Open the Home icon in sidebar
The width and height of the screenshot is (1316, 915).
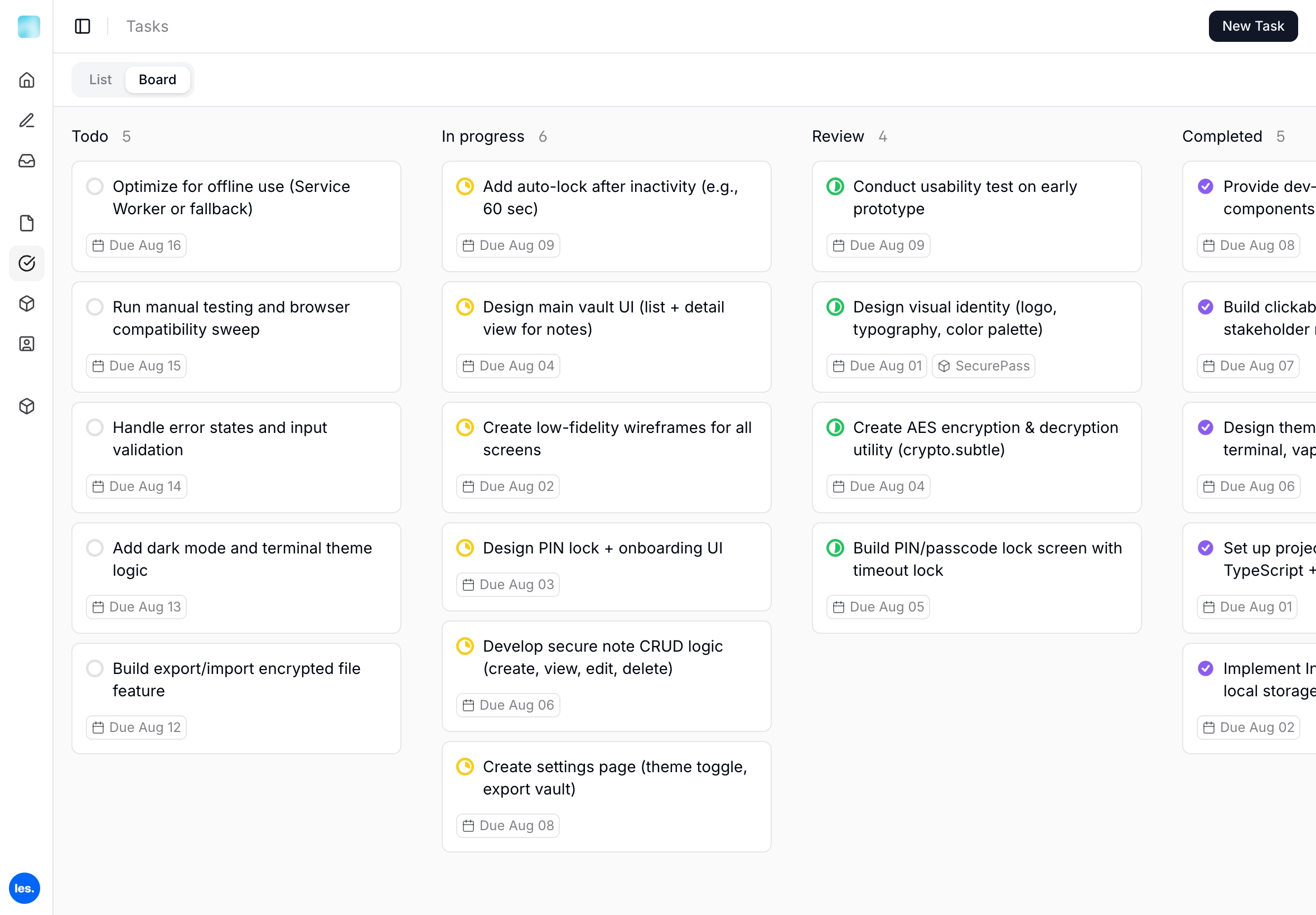(x=27, y=80)
